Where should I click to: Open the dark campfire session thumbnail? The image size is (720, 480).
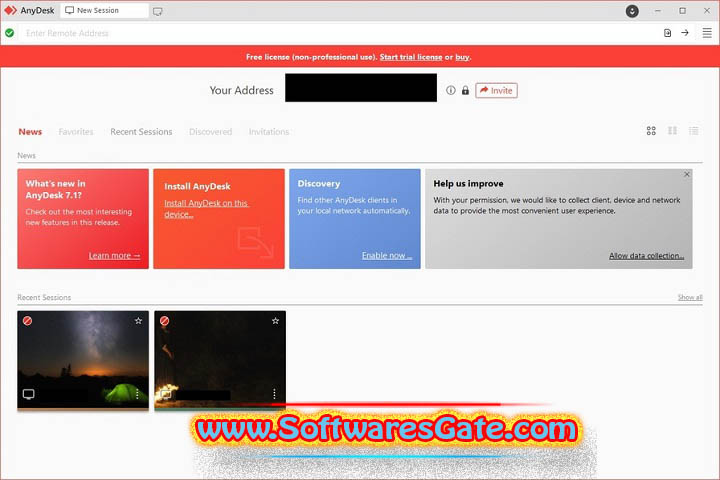click(x=220, y=360)
